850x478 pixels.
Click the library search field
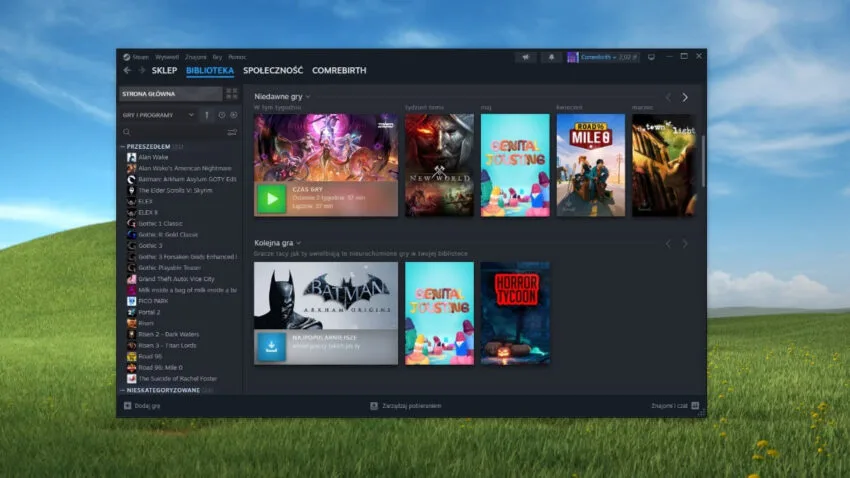tap(179, 132)
